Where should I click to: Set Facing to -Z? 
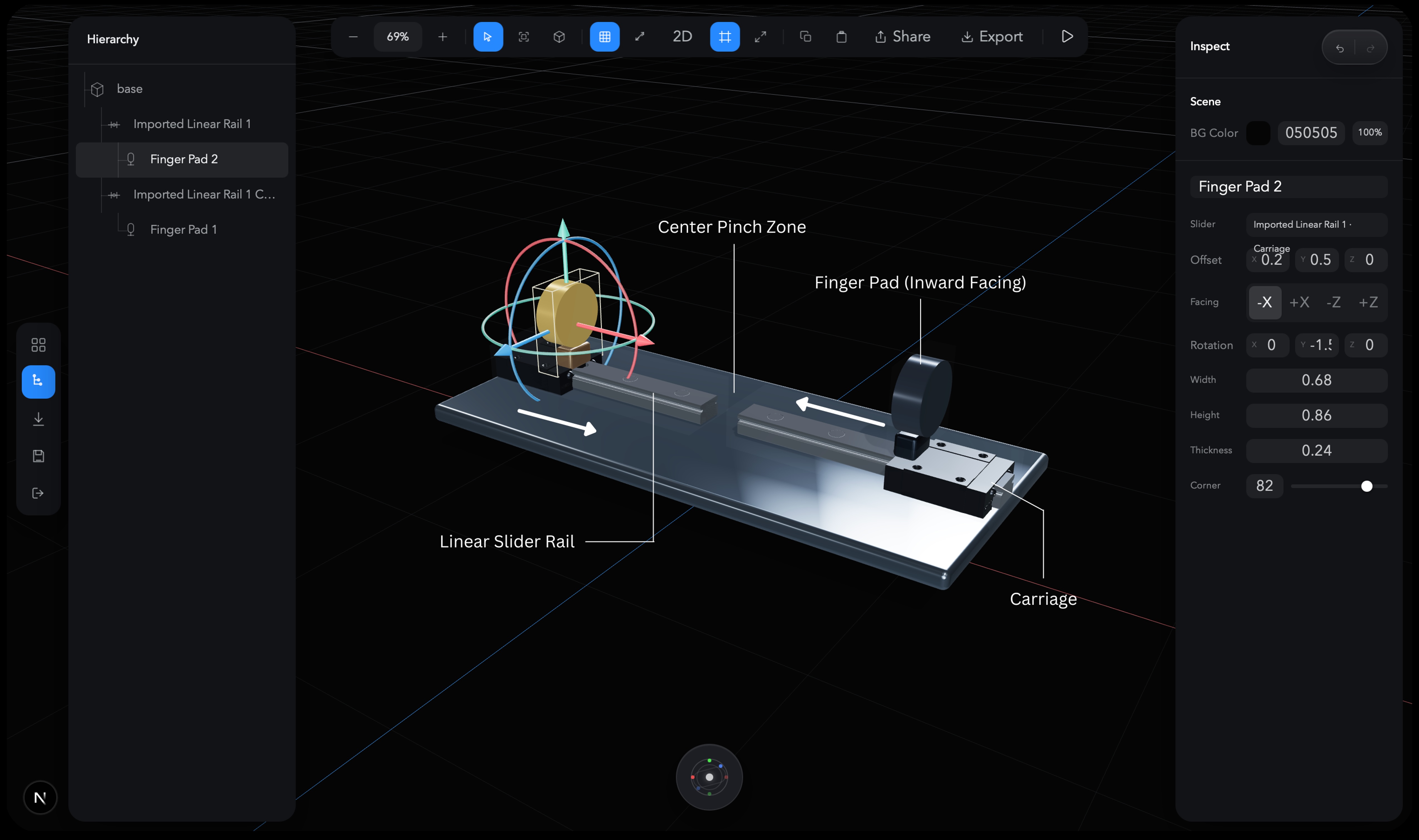click(1334, 303)
